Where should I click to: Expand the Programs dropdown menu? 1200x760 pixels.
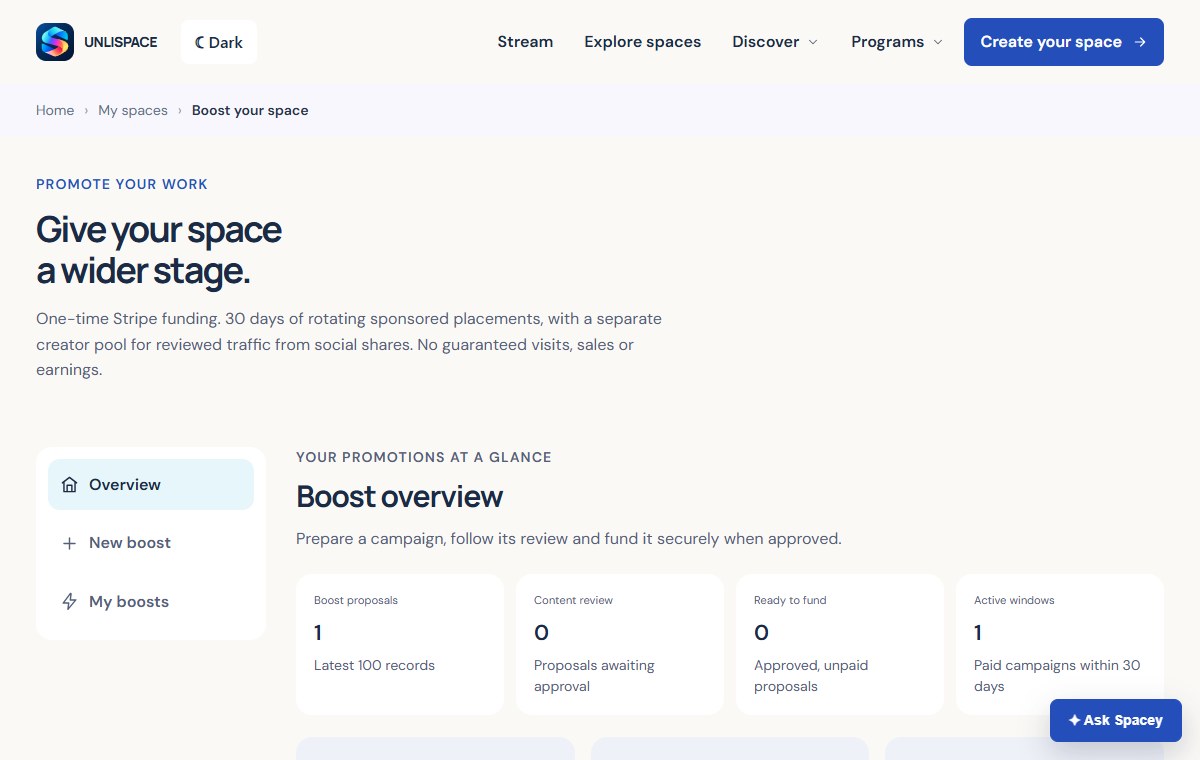(x=897, y=42)
